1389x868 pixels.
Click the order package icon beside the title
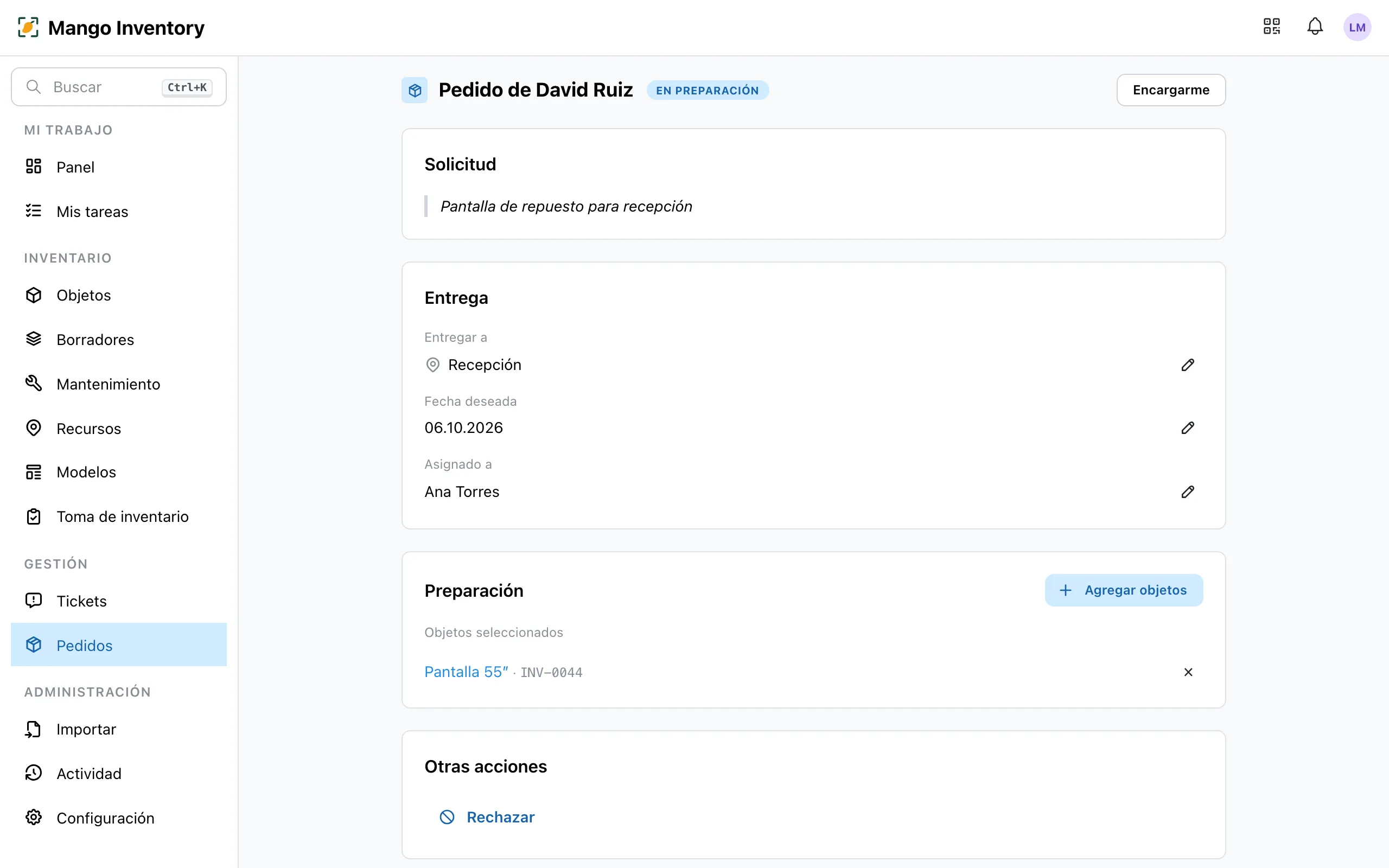tap(415, 90)
